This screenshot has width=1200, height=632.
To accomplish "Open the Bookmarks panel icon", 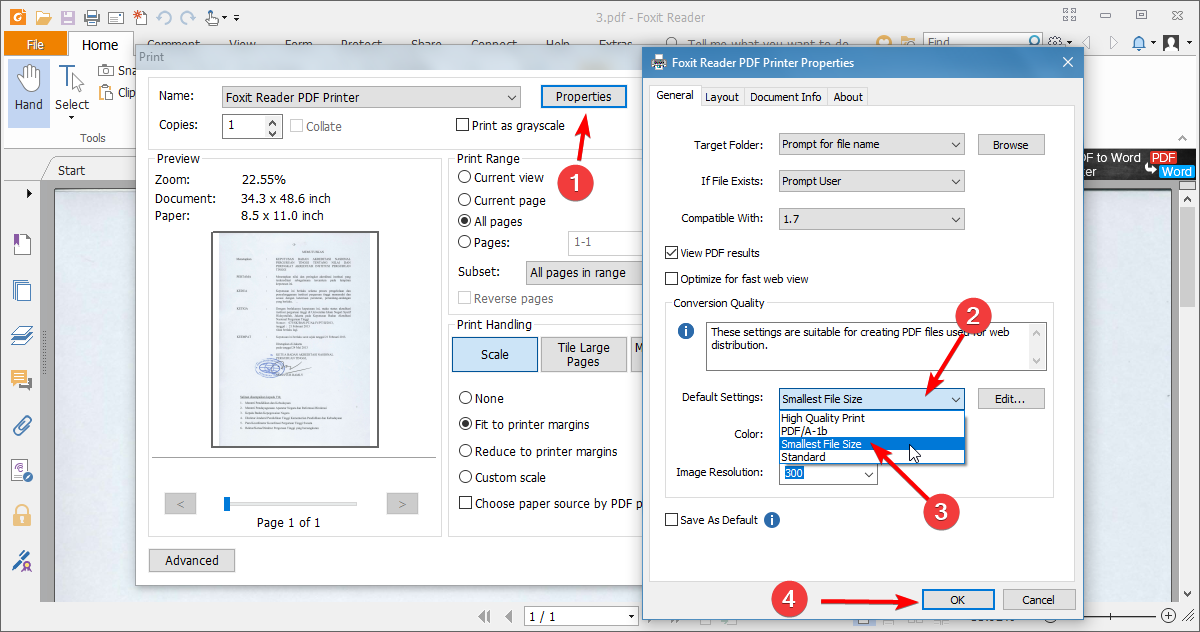I will (x=22, y=243).
